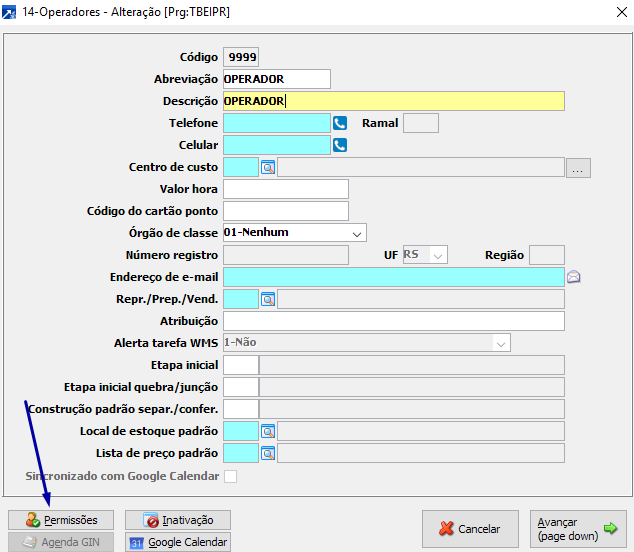The image size is (634, 552).
Task: Open the Centro de custo lookup icon
Action: tap(268, 167)
